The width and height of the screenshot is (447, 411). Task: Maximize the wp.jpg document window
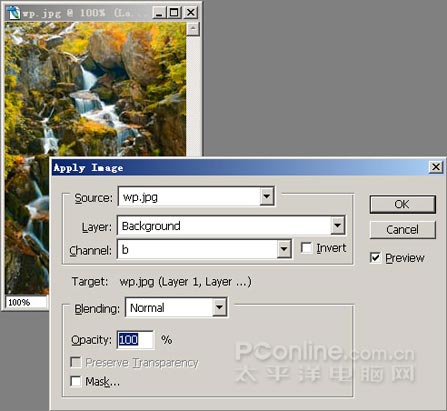coord(174,13)
